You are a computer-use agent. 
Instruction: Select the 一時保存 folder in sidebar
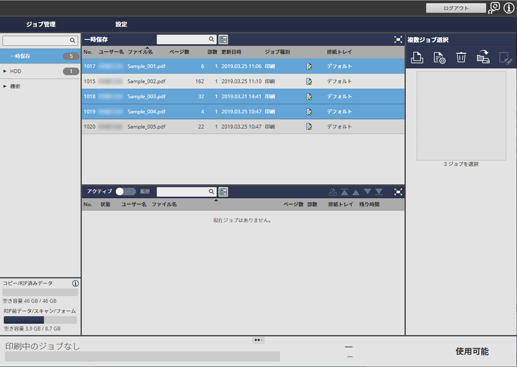(x=40, y=56)
